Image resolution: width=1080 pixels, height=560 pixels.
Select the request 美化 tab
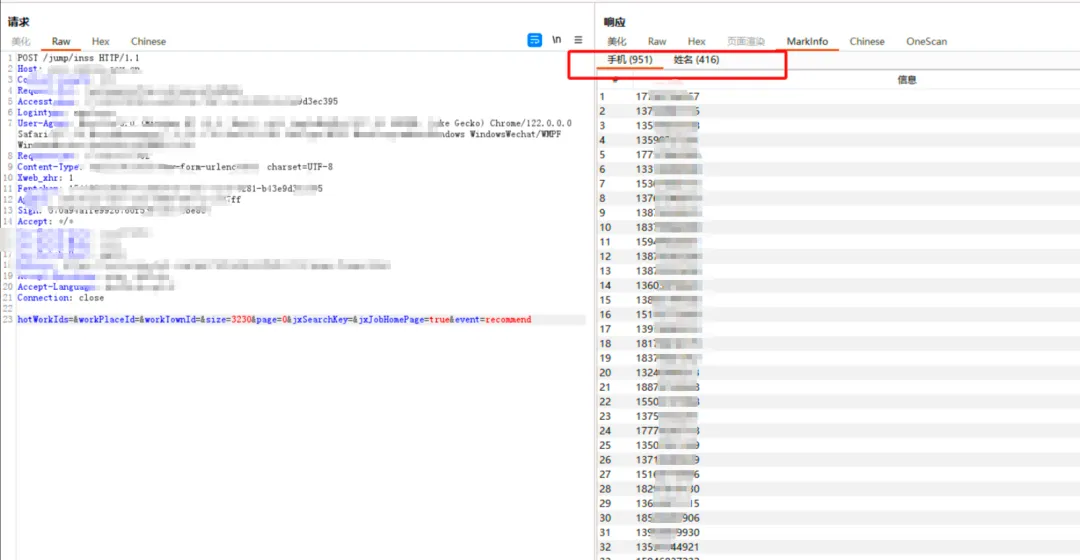[21, 41]
